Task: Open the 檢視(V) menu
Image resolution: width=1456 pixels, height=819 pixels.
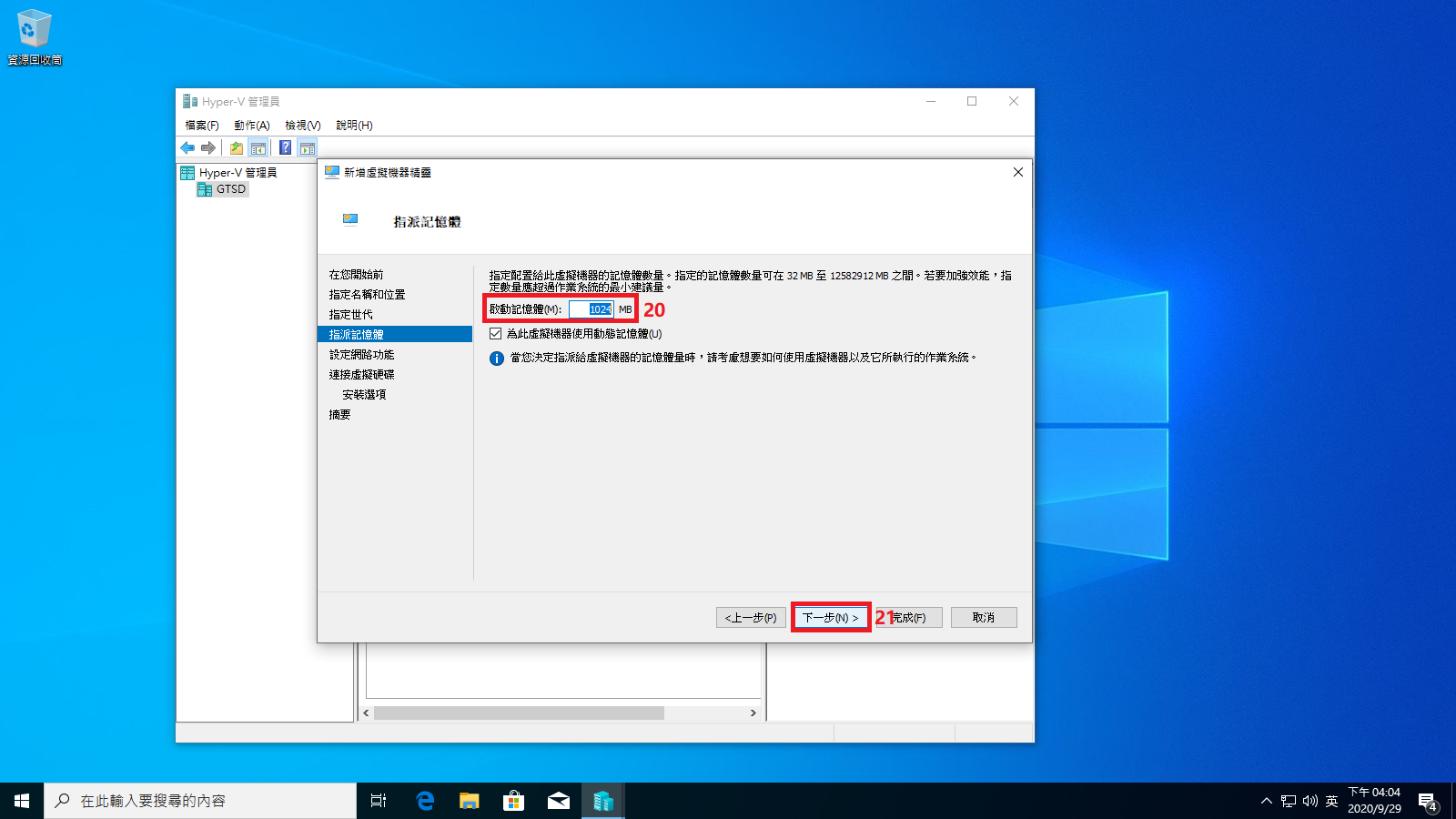Action: click(302, 126)
